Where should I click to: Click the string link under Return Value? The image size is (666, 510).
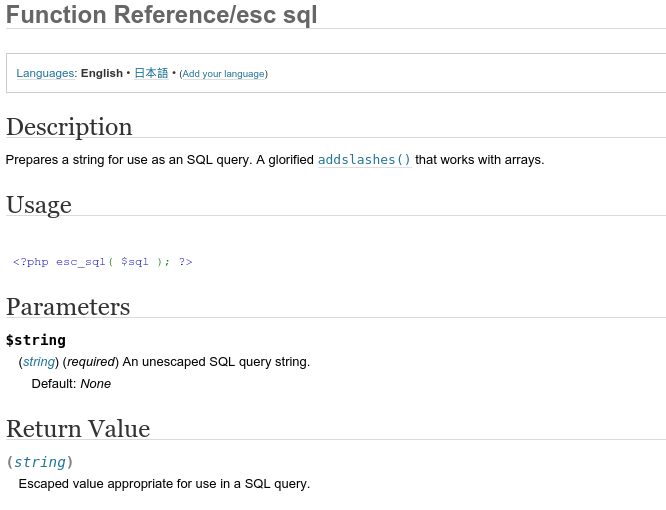[40, 462]
